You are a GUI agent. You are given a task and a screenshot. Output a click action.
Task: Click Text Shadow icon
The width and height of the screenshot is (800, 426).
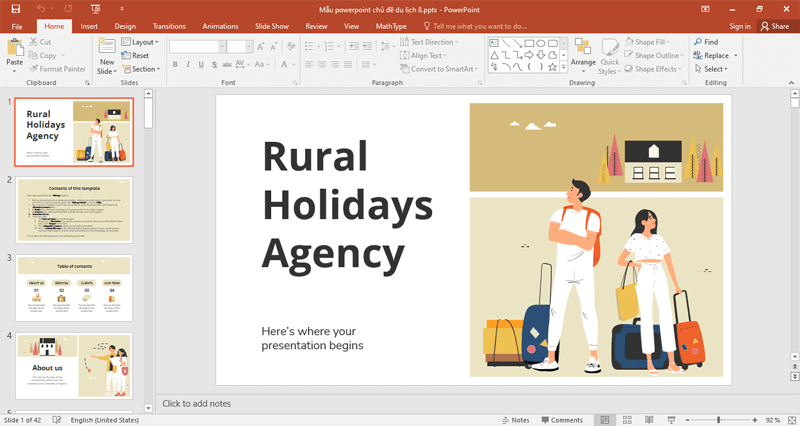pyautogui.click(x=214, y=64)
